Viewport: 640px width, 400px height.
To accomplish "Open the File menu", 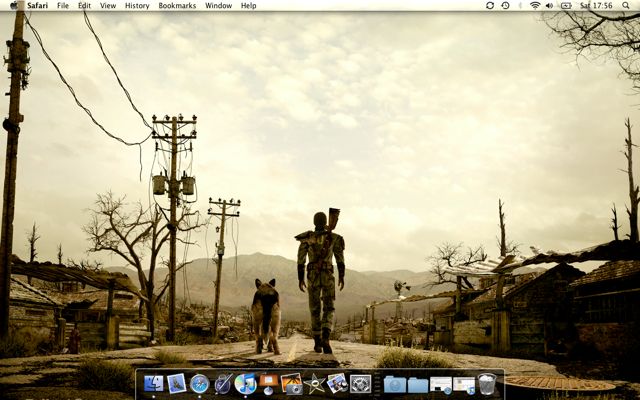I will [63, 6].
